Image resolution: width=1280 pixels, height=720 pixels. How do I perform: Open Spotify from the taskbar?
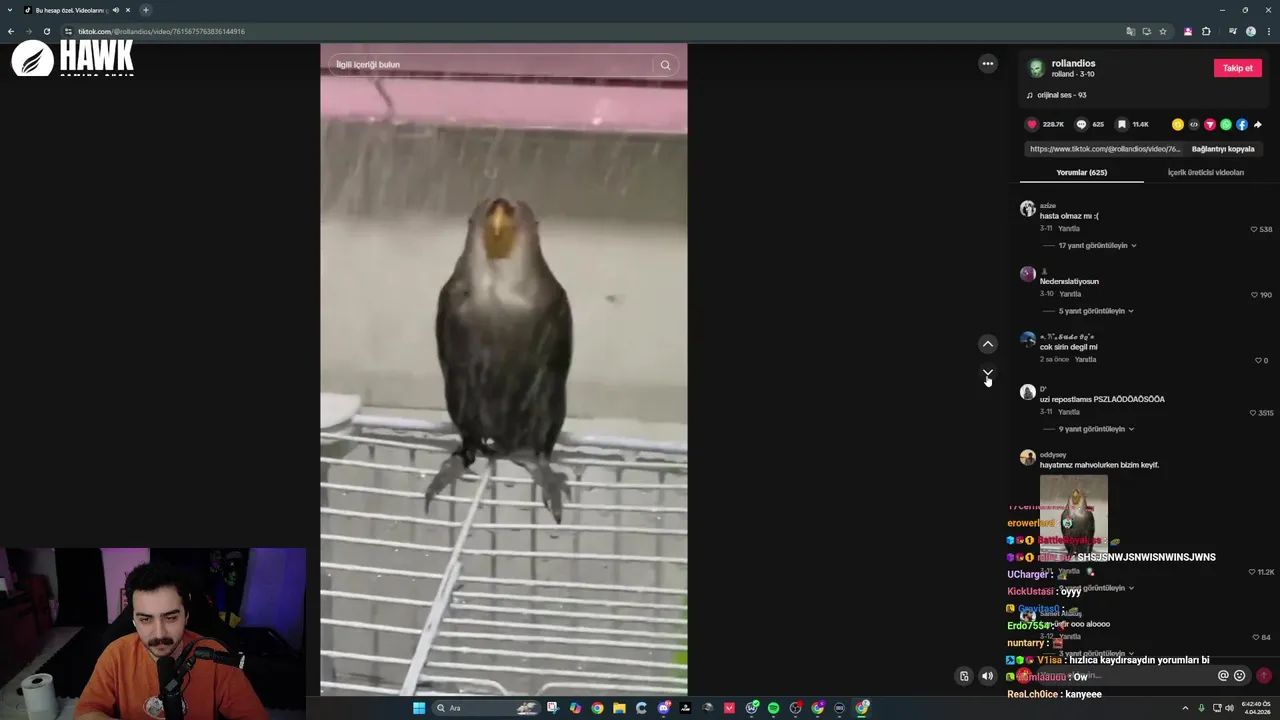(773, 708)
